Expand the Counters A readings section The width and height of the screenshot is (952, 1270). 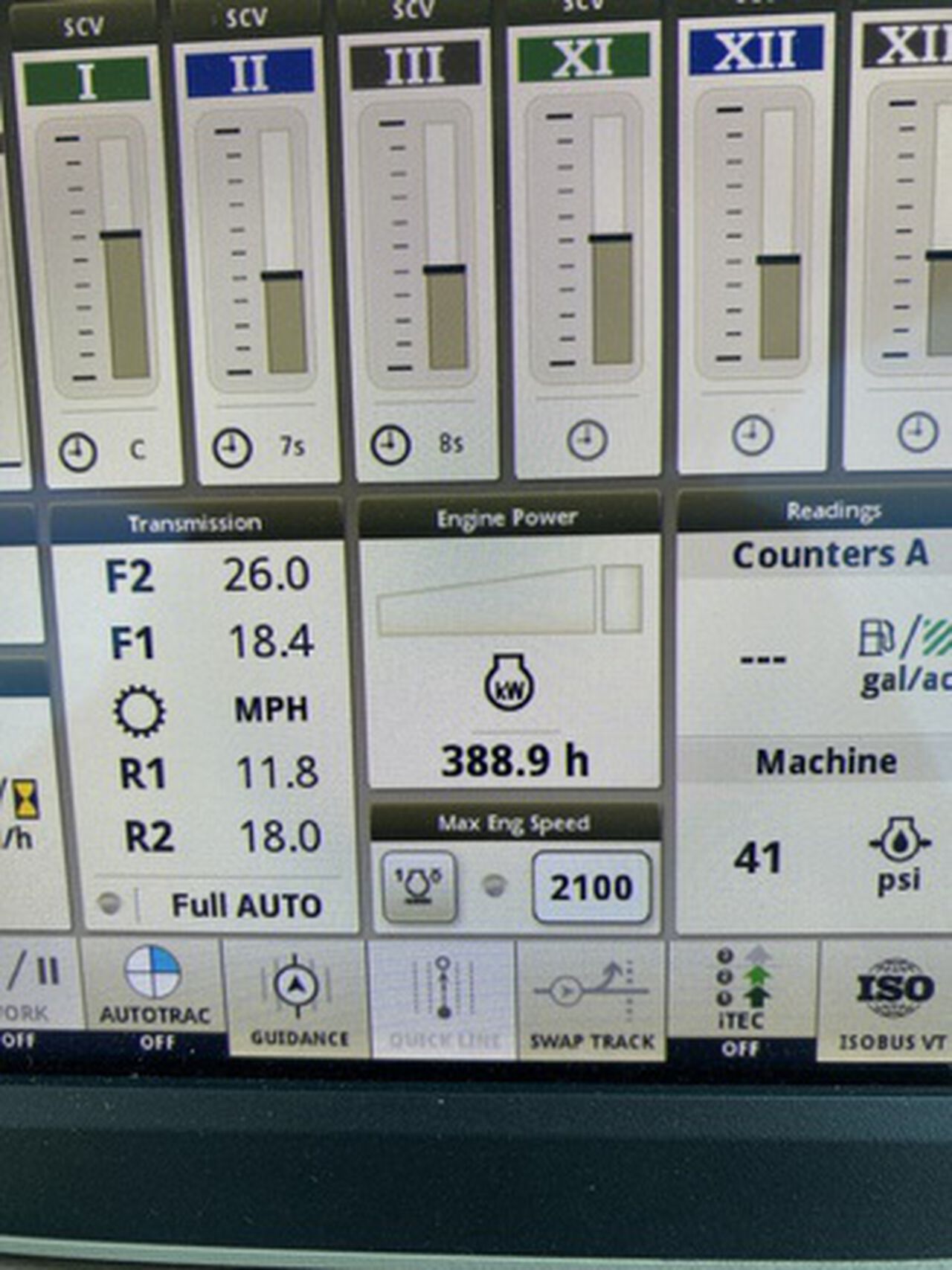click(x=829, y=555)
